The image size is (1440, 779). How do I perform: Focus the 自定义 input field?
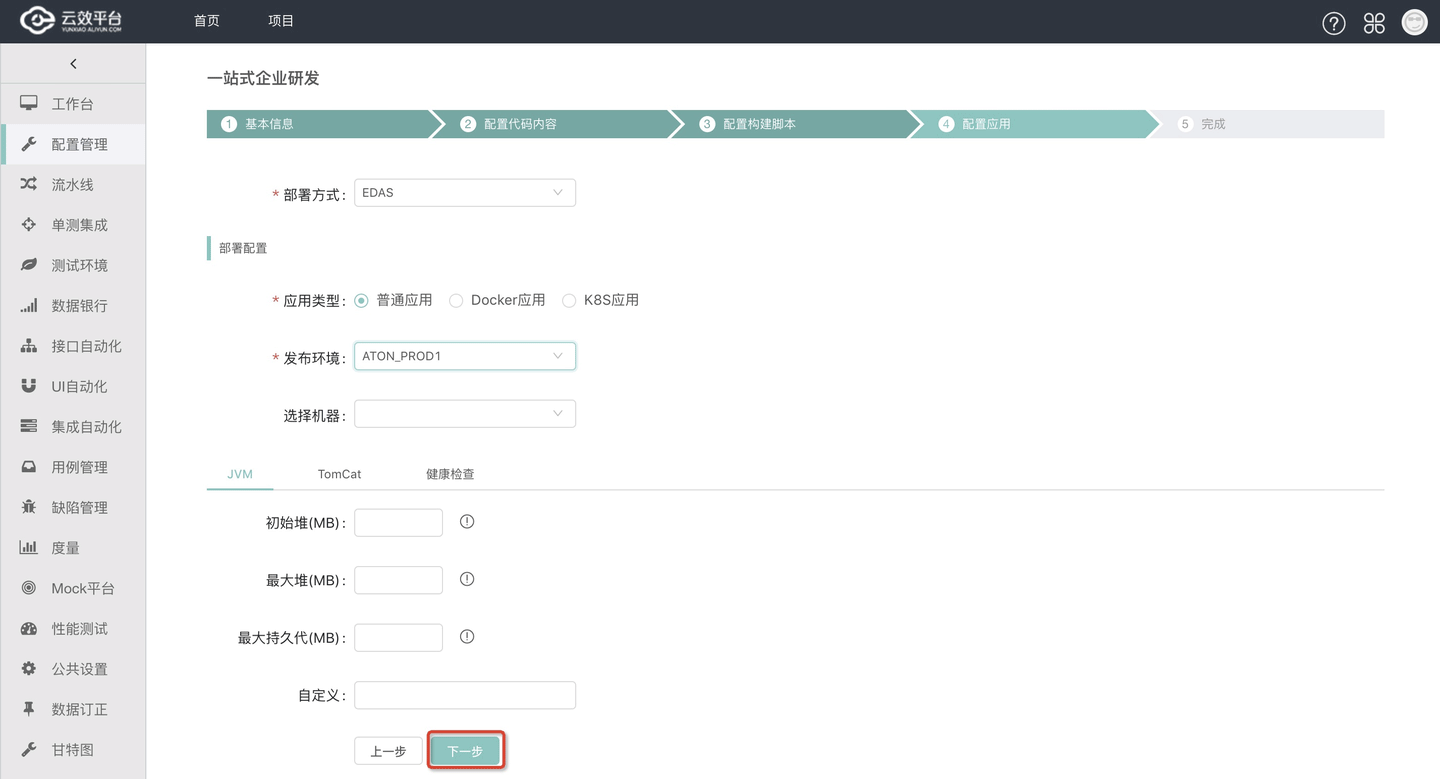tap(465, 695)
